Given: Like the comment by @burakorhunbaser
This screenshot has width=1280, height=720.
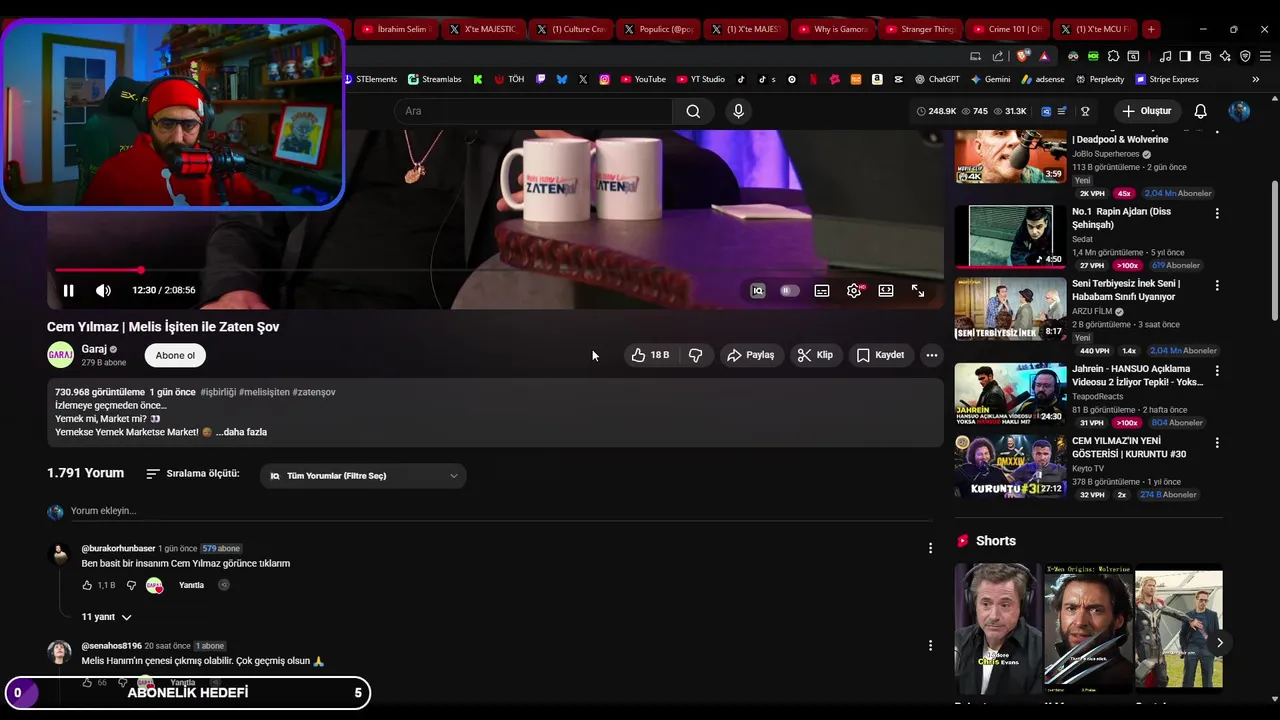Looking at the screenshot, I should [x=87, y=585].
